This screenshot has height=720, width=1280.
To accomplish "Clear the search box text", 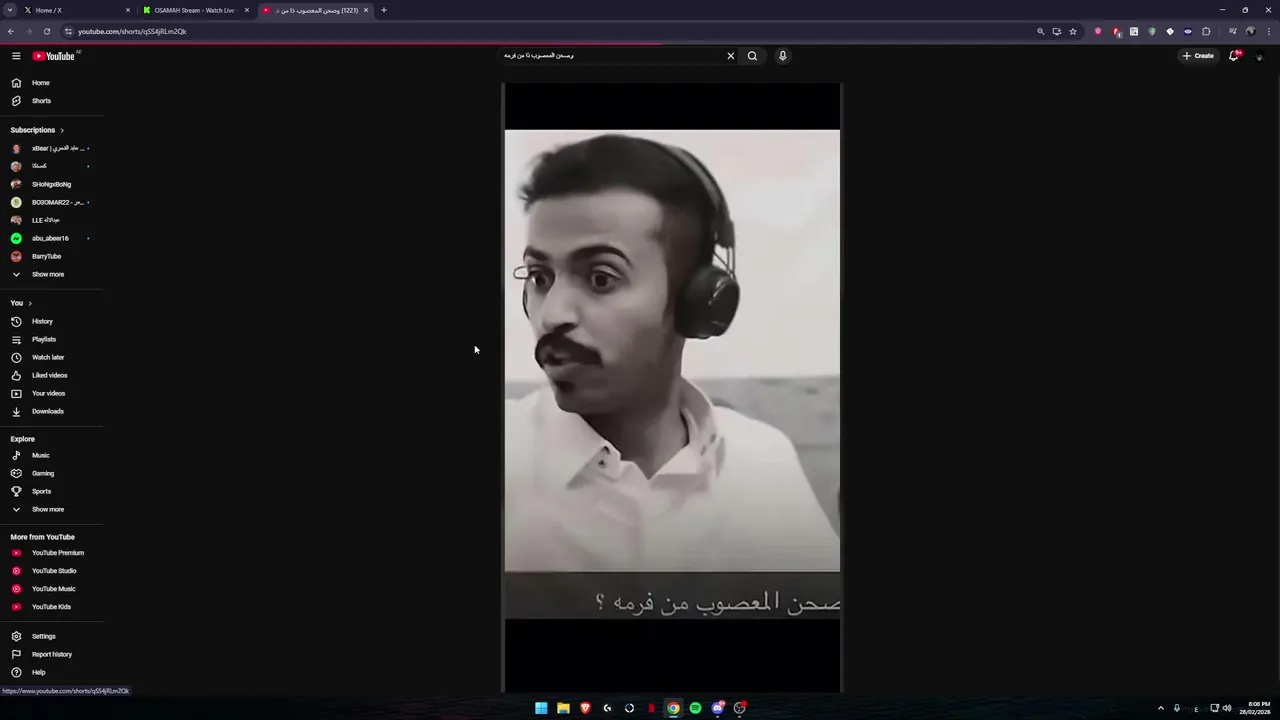I will [730, 56].
